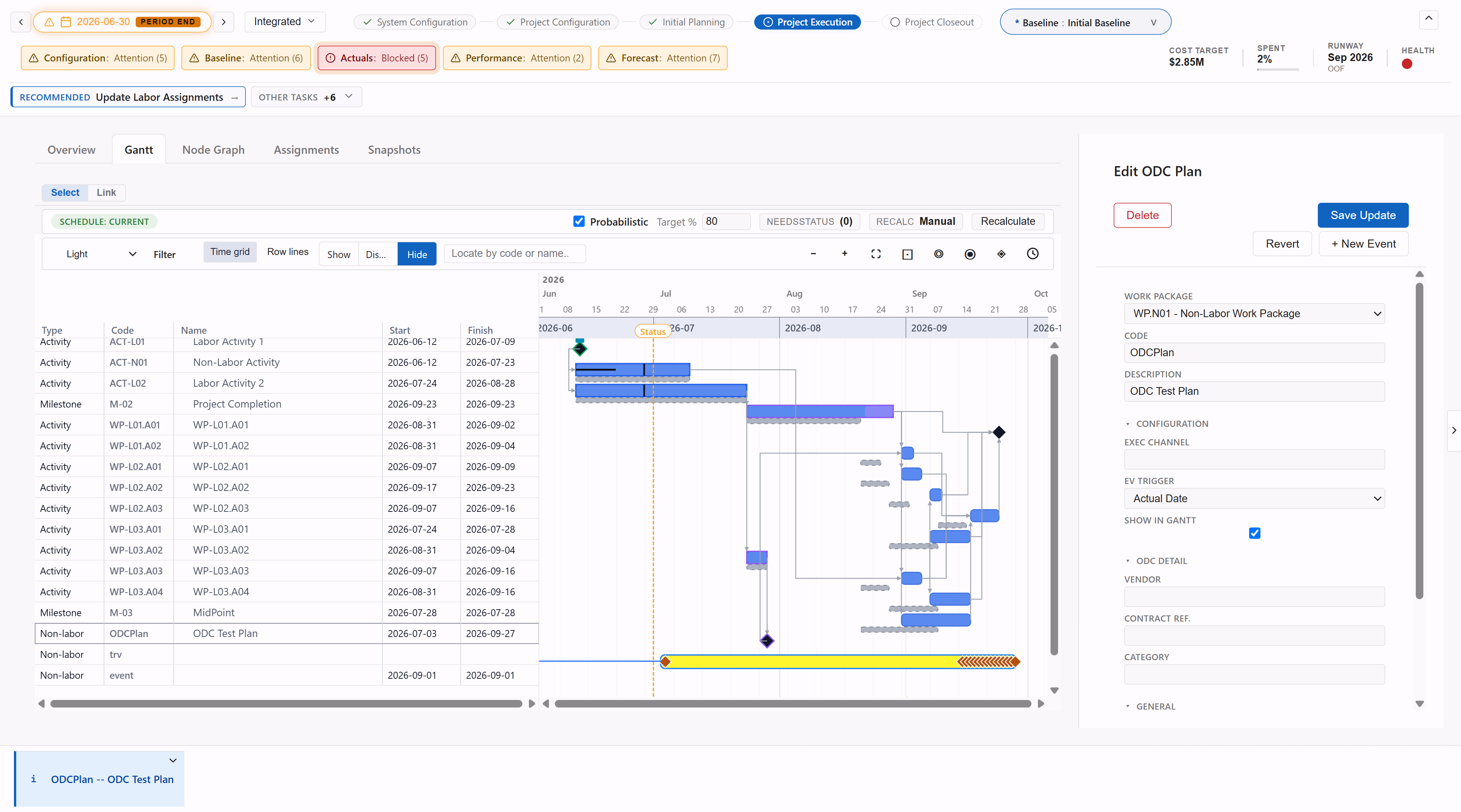1461x812 pixels.
Task: Open the Work Package dropdown
Action: (x=1255, y=314)
